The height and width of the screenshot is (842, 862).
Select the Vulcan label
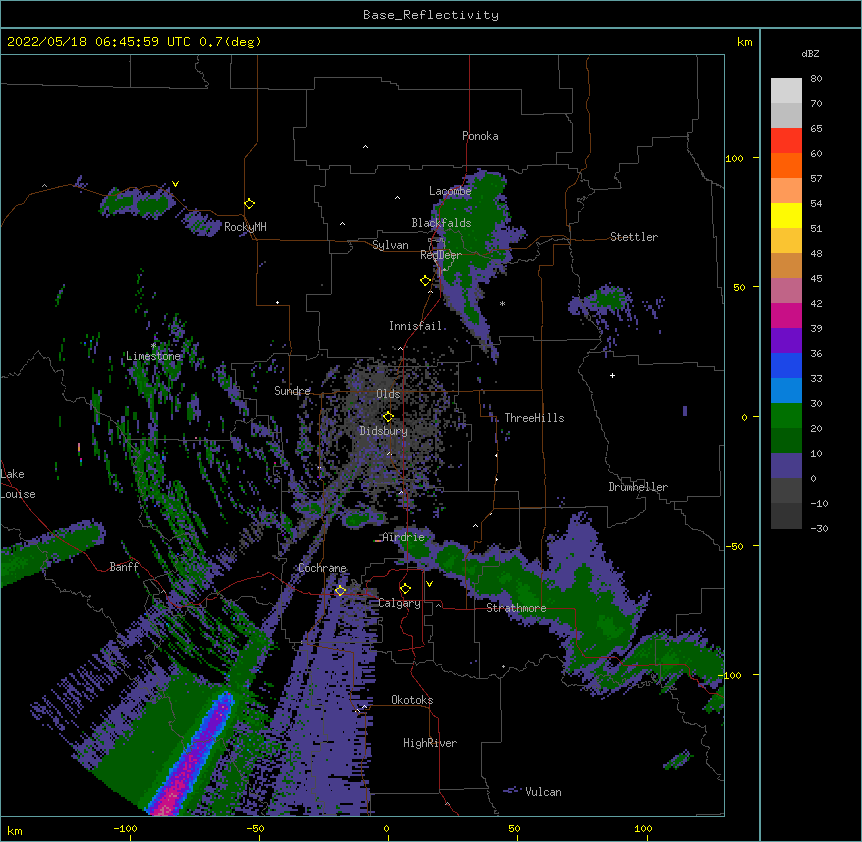point(543,792)
